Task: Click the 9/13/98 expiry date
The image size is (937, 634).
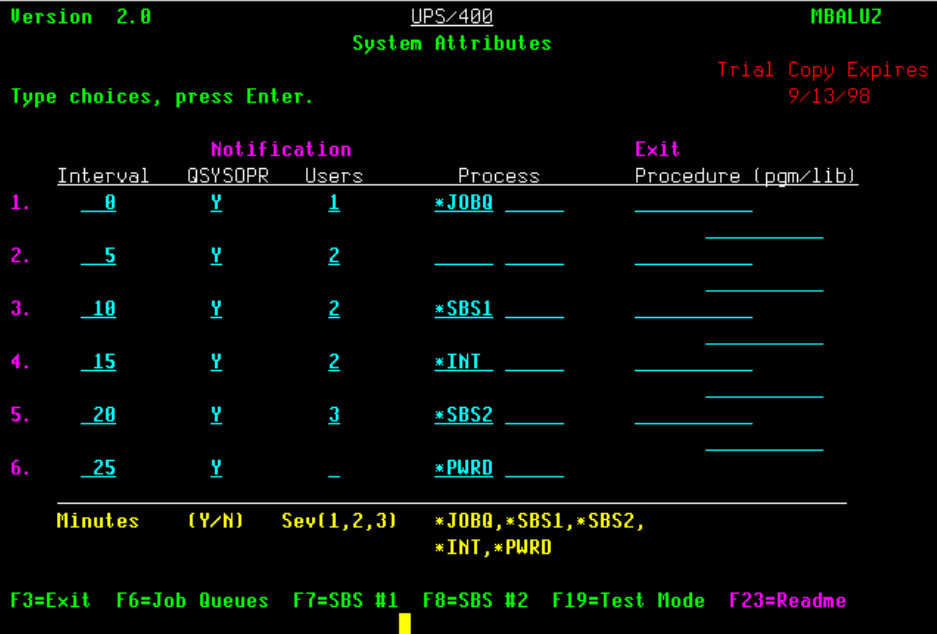Action: (829, 96)
